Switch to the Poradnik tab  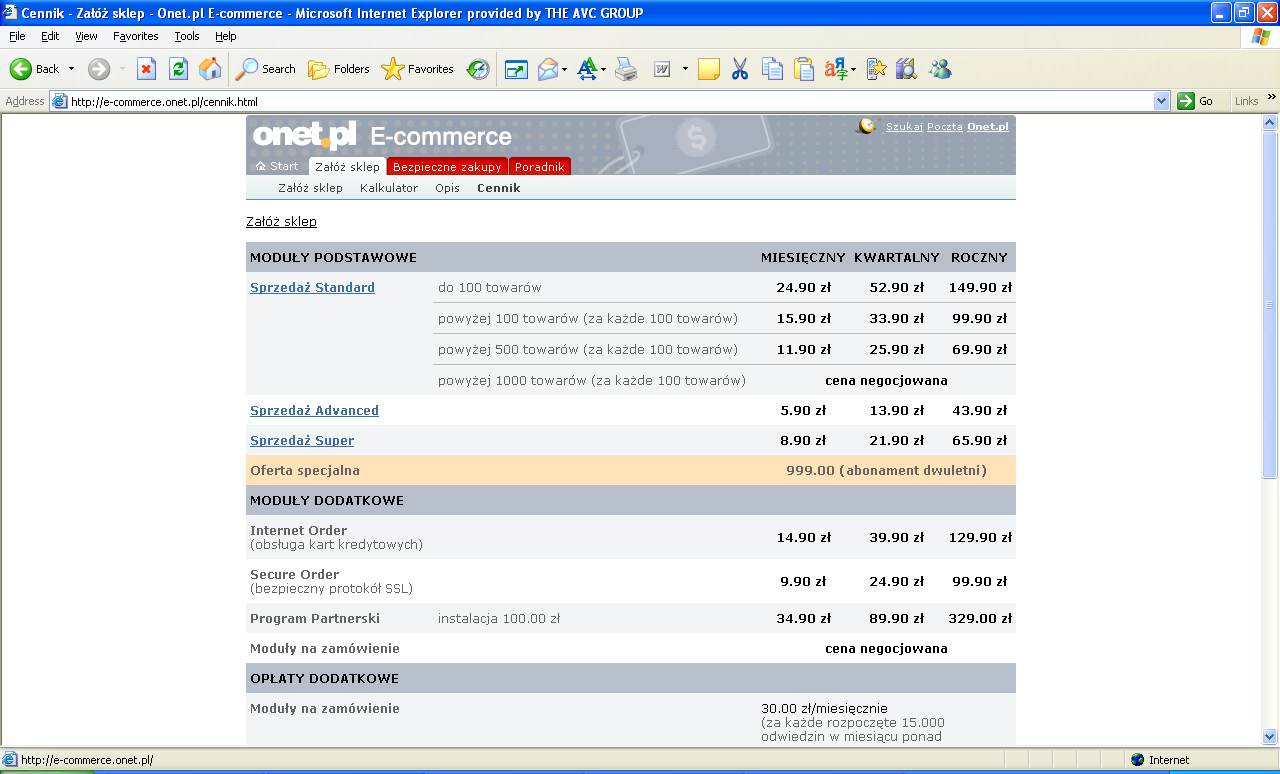pos(540,167)
